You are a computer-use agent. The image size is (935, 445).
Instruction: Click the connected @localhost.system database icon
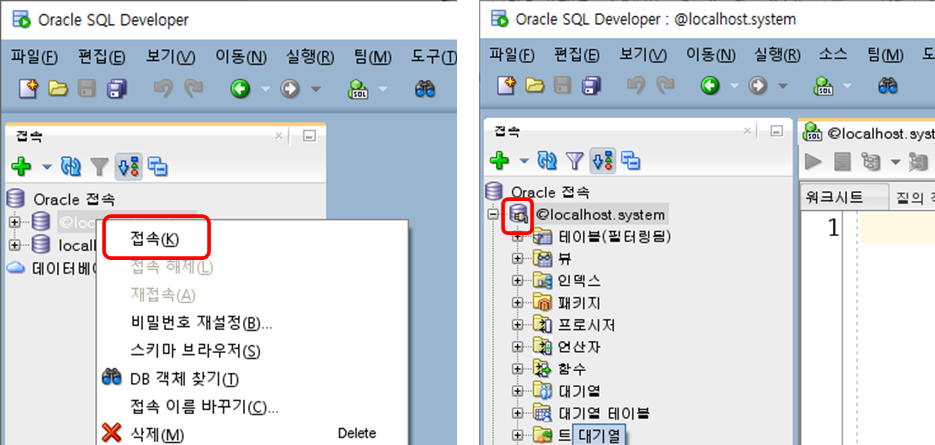pyautogui.click(x=519, y=213)
